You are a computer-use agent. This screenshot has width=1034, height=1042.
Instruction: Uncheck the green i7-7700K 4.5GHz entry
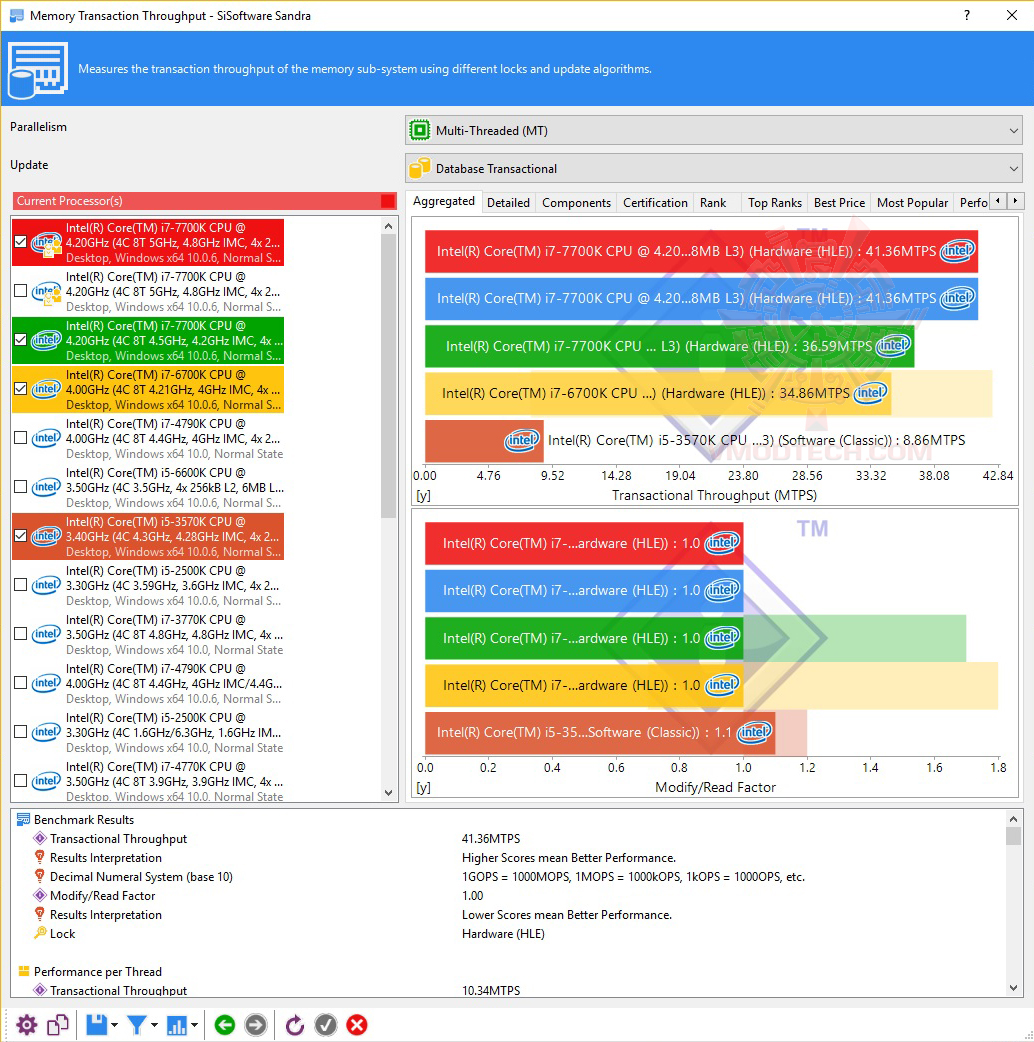click(x=21, y=340)
